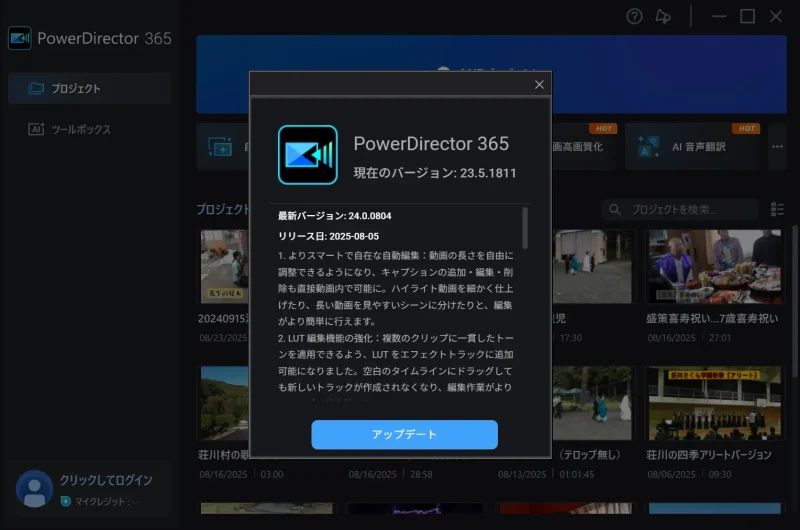
Task: Click the PowerDirector 365 logo in the dialog
Action: click(308, 155)
